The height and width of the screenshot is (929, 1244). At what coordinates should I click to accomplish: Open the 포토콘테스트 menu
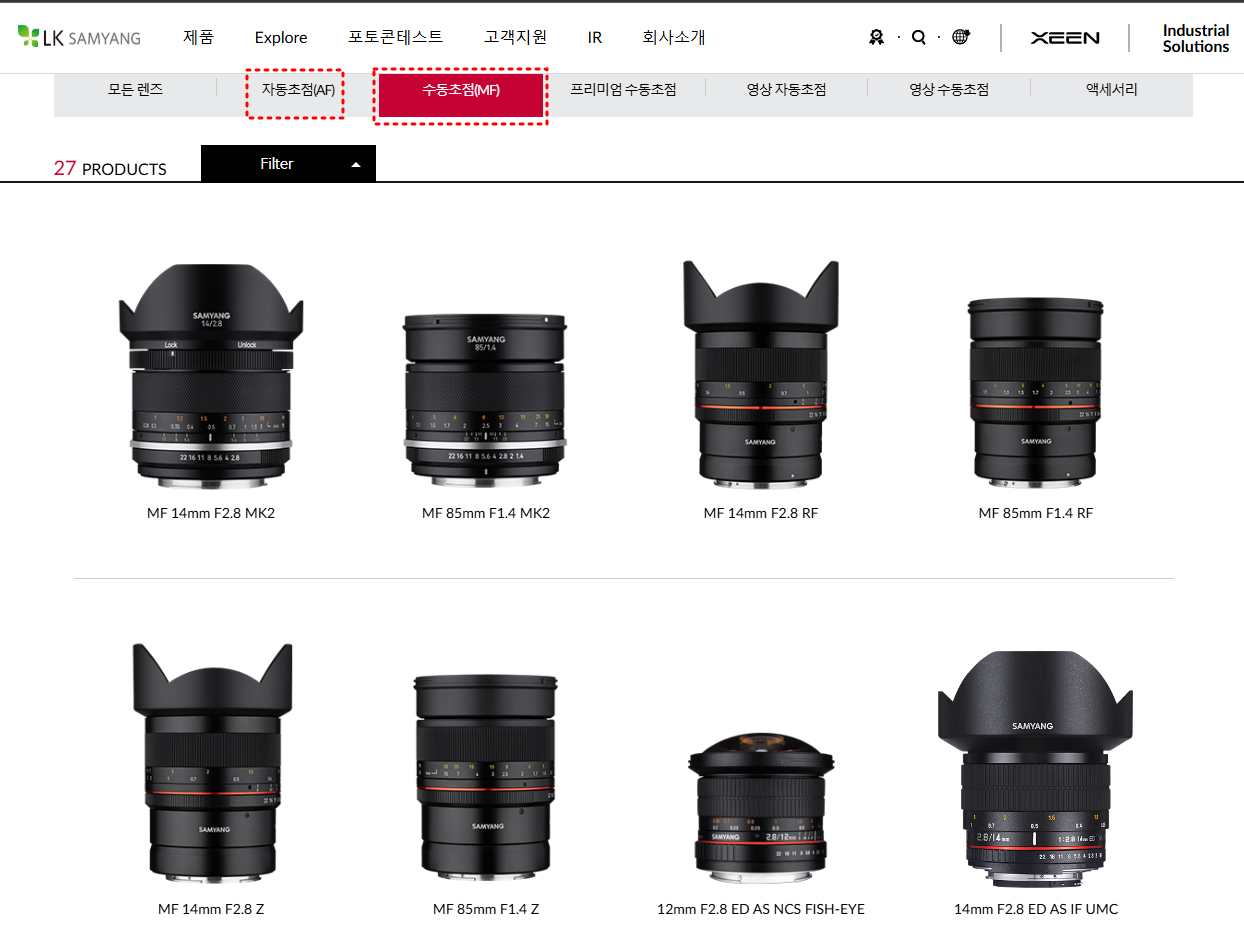[x=395, y=37]
